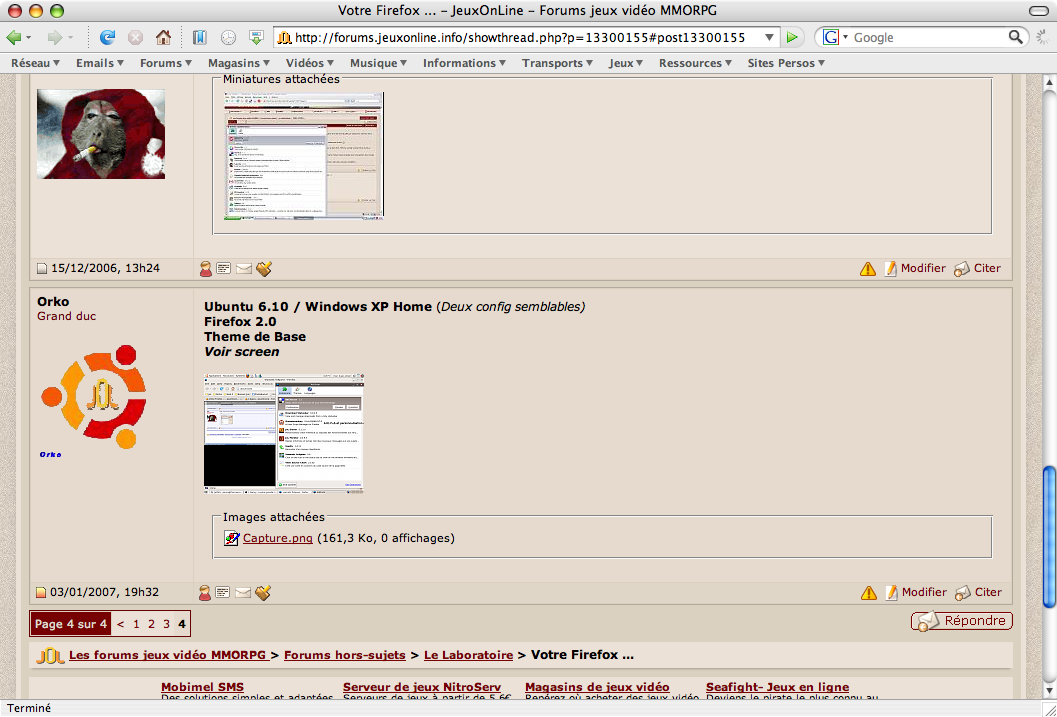Open the home page via house icon
The height and width of the screenshot is (717, 1057).
163,37
